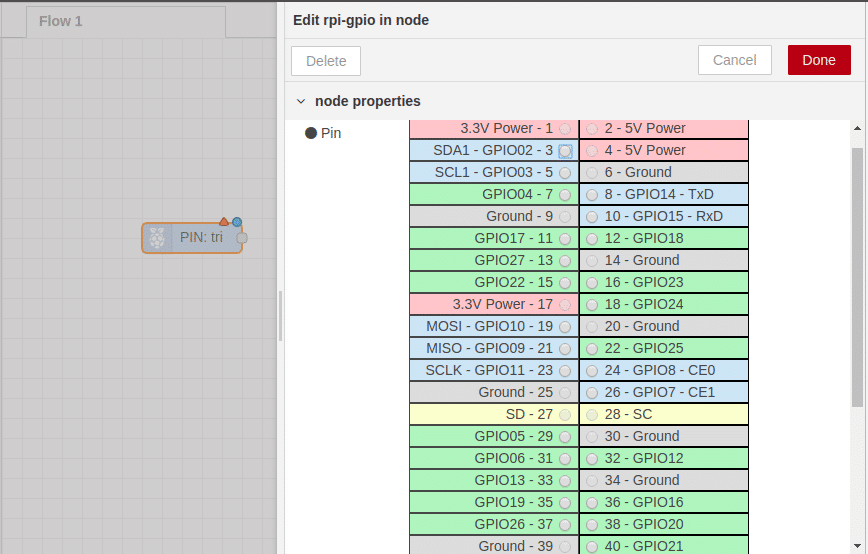Image resolution: width=868 pixels, height=554 pixels.
Task: Click the sidebar resize handle
Action: [281, 315]
